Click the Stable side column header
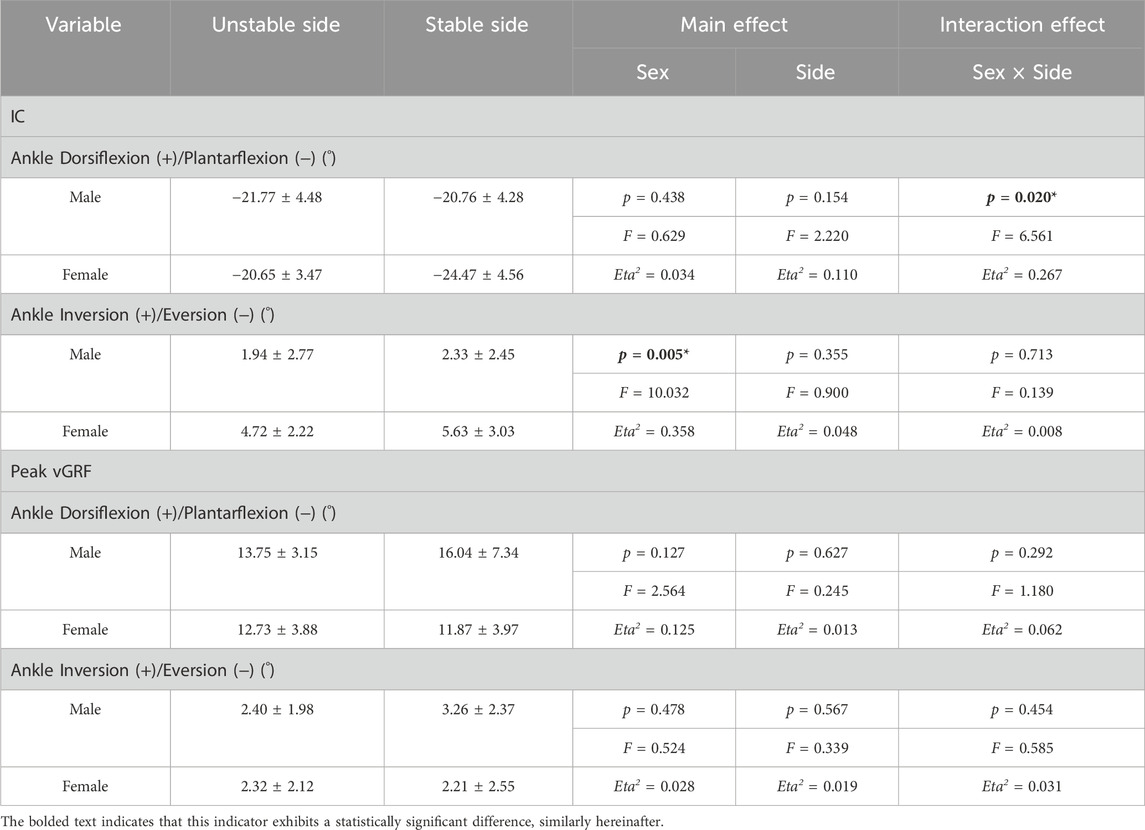This screenshot has width=1145, height=830. pyautogui.click(x=477, y=25)
